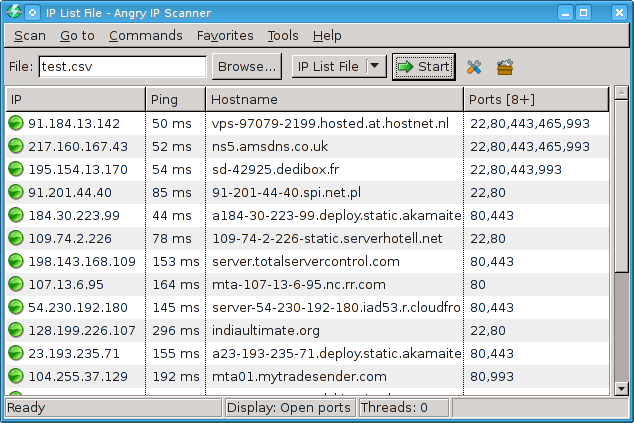Click the 44 ms ping value
Screen dimensions: 634x423
[x=171, y=216]
